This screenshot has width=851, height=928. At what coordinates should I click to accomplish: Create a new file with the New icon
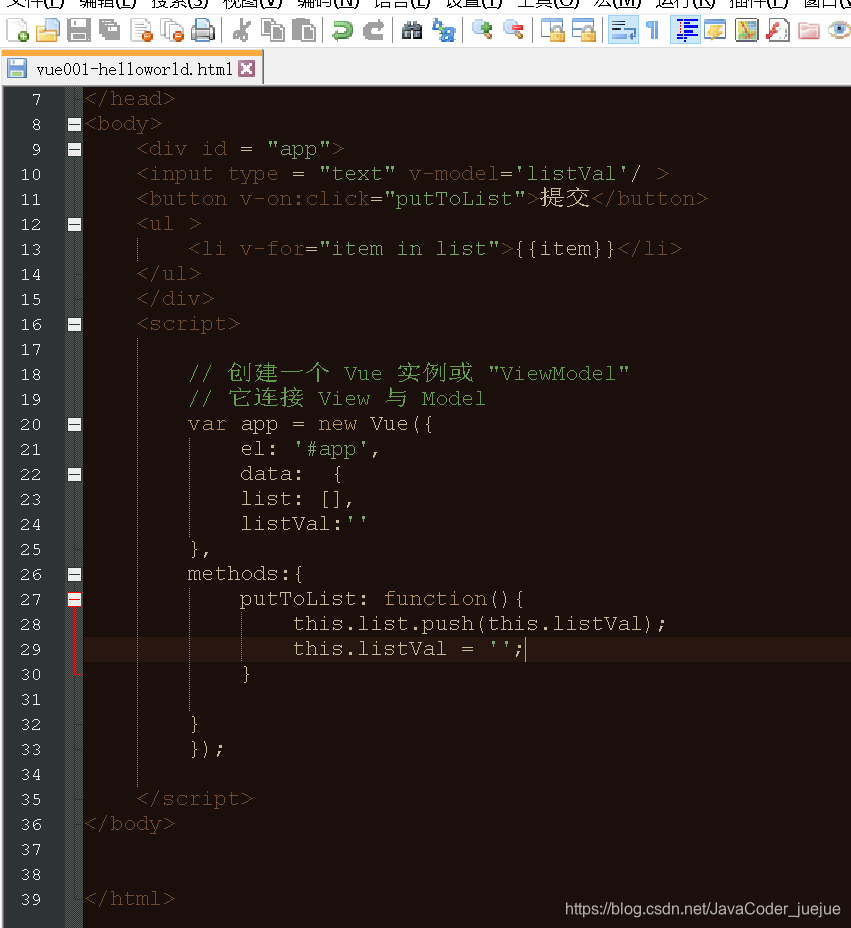17,30
